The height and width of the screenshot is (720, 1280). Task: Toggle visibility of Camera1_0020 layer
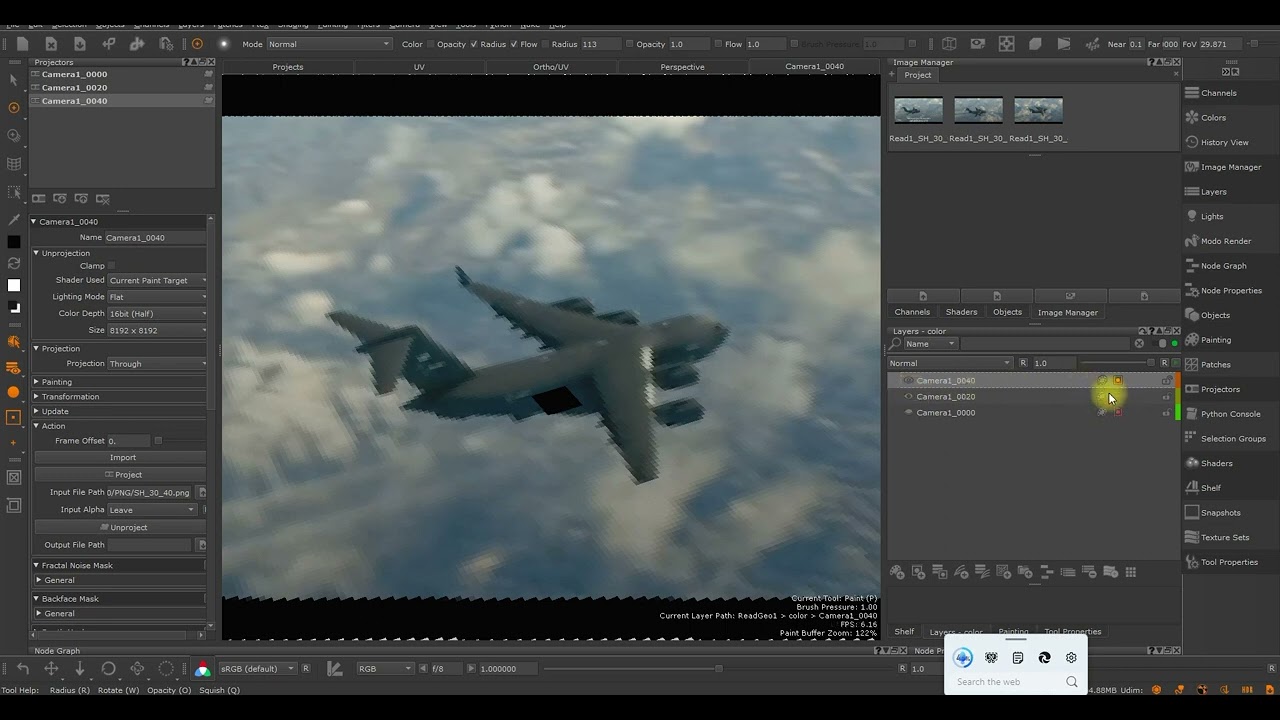[x=908, y=397]
